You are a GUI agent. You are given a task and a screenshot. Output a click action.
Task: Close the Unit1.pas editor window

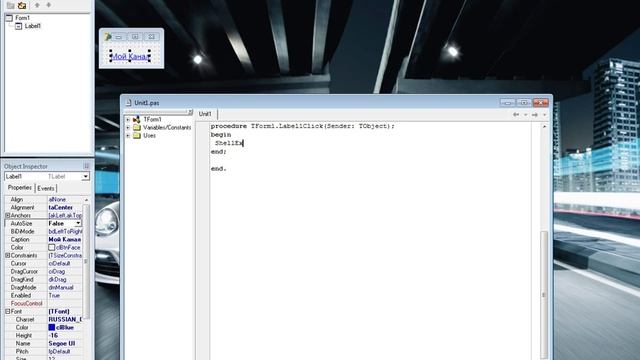click(540, 102)
